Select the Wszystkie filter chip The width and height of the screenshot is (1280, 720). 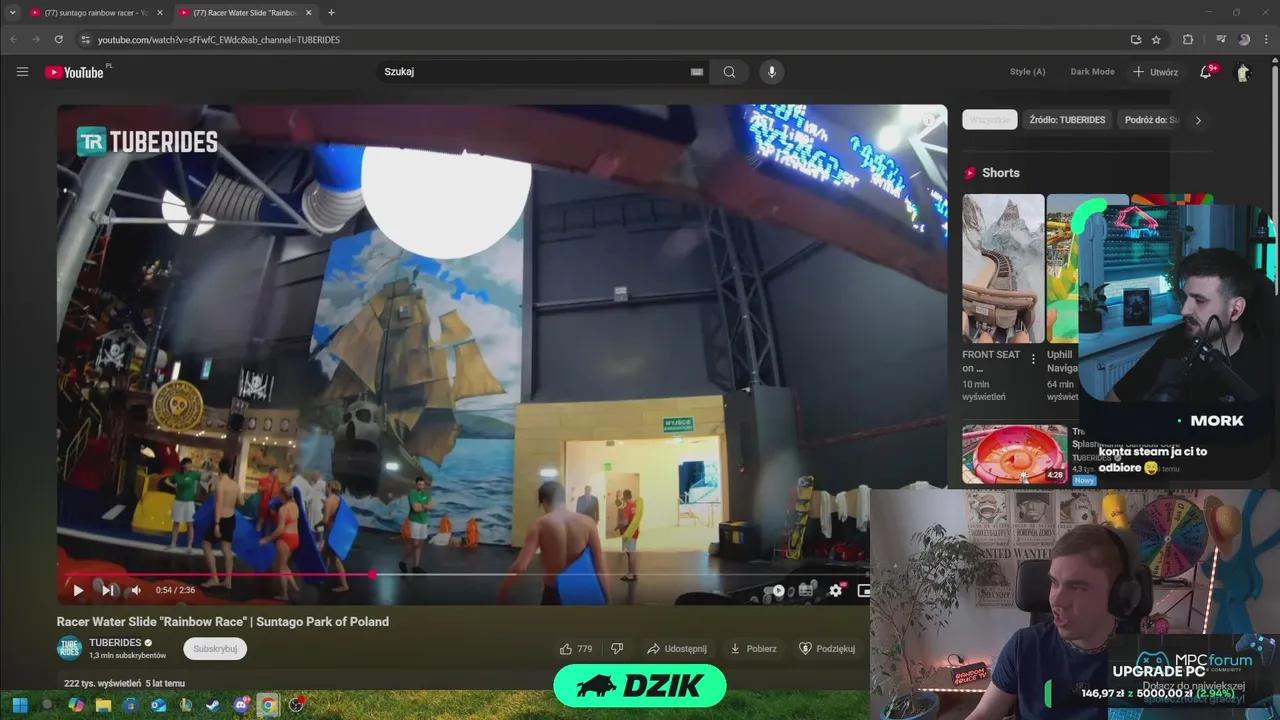990,120
